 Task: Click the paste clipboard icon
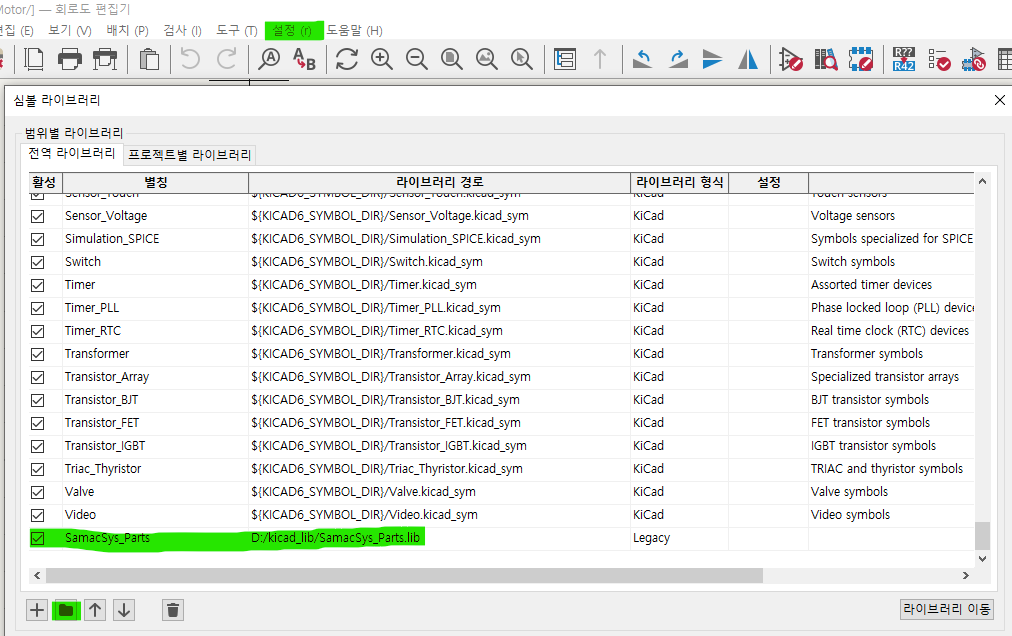tap(149, 59)
